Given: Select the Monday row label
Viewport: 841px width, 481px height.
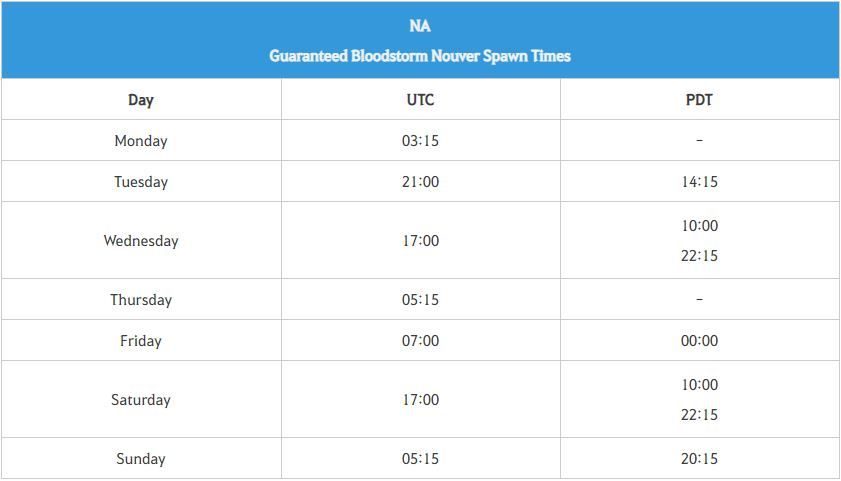Looking at the screenshot, I should coord(141,141).
